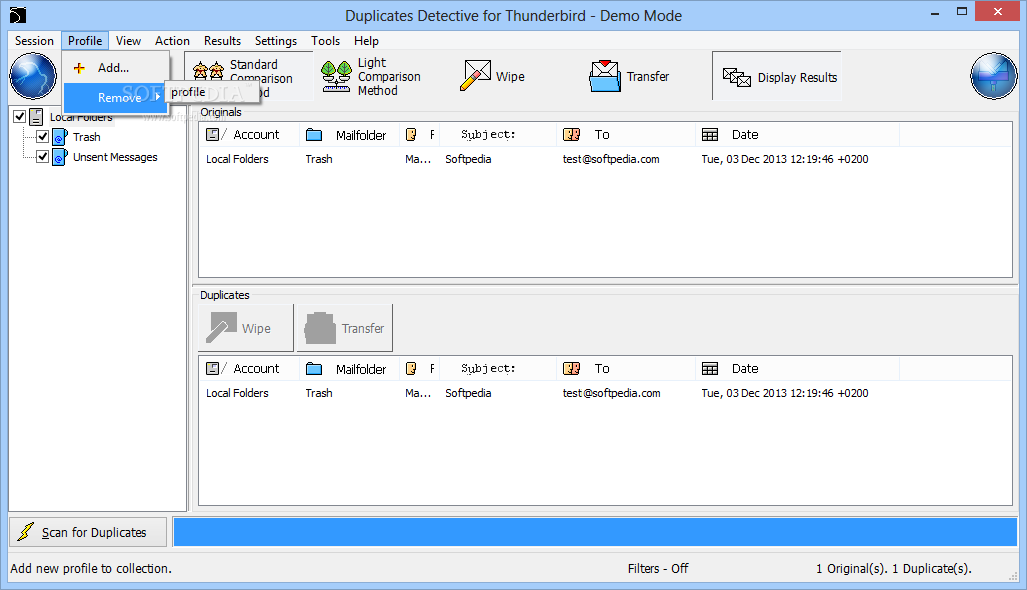Select Light Comparison Method trees icon
This screenshot has width=1027, height=590.
[x=336, y=77]
